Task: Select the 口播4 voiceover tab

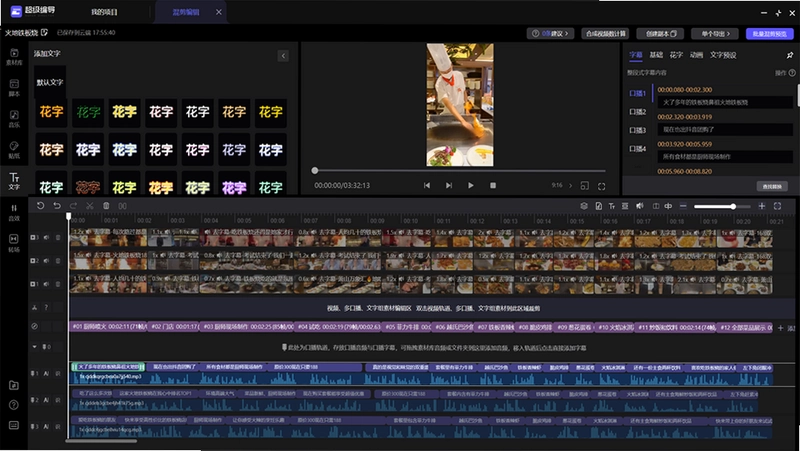Action: 638,149
